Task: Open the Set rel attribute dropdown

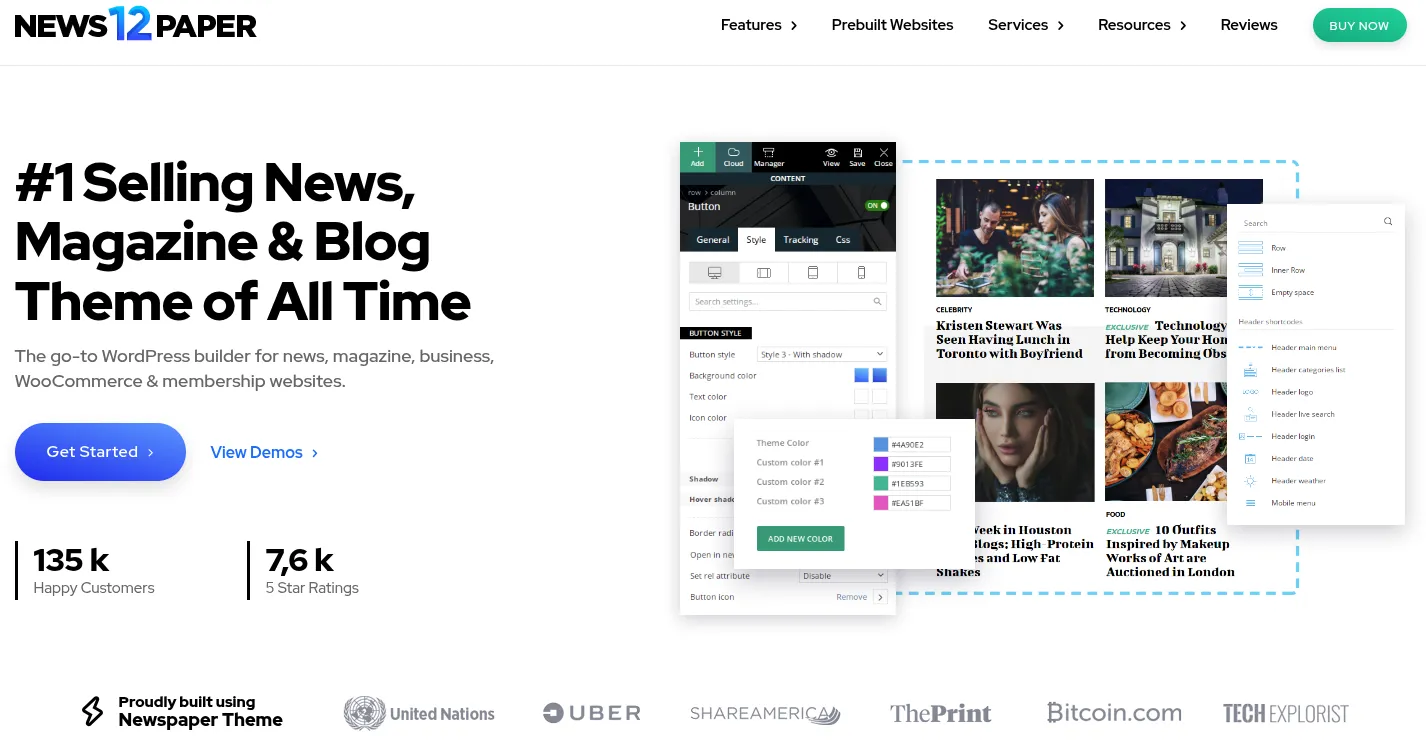Action: 843,576
